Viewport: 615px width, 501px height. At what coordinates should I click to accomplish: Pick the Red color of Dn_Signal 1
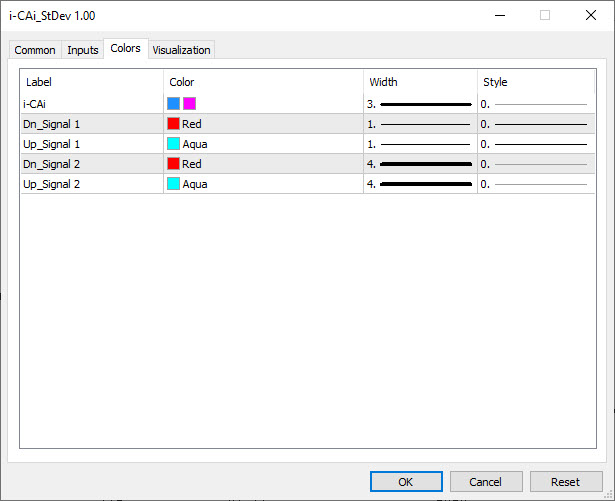click(173, 124)
